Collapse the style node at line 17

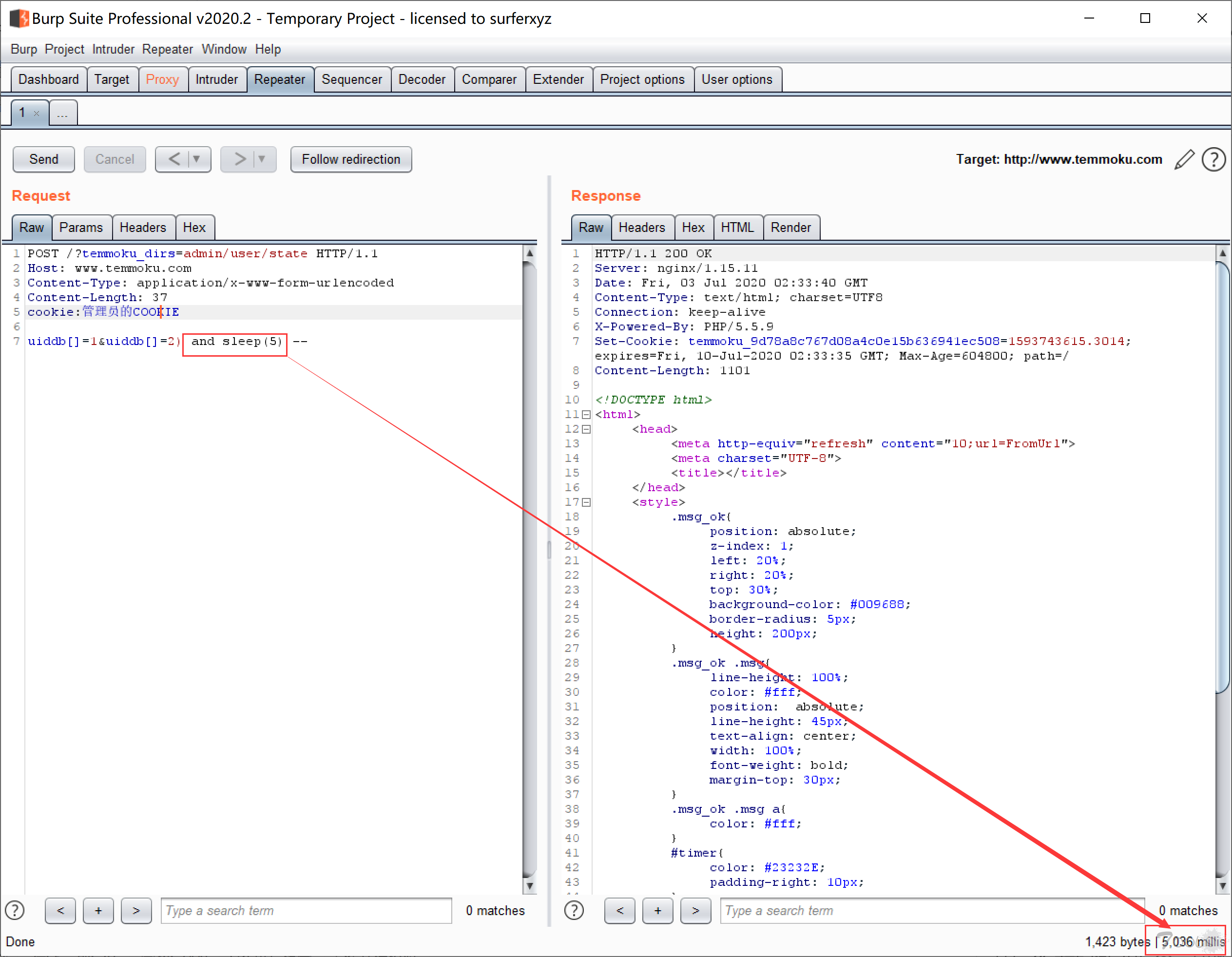(587, 502)
